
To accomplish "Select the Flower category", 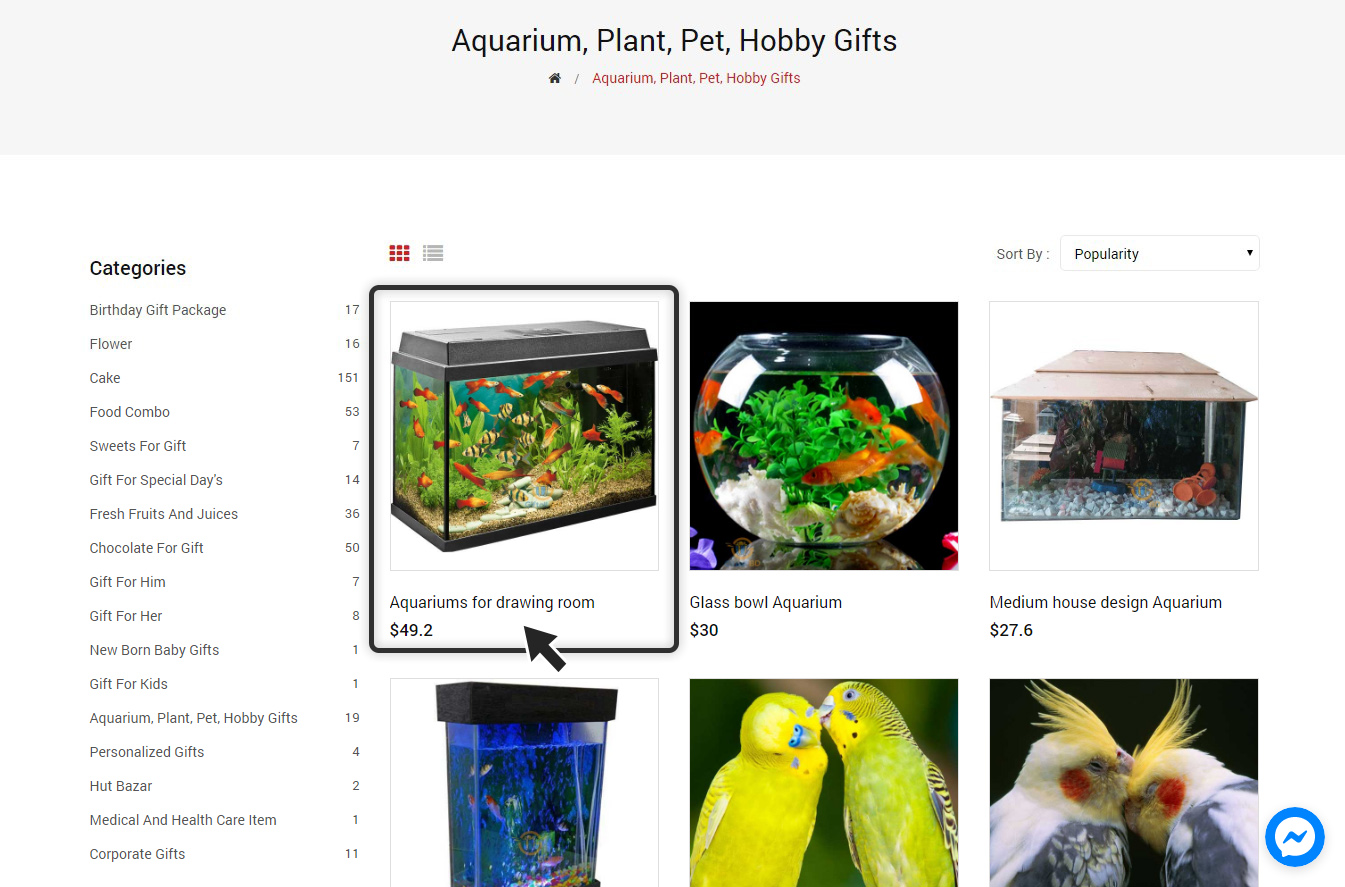I will coord(111,344).
